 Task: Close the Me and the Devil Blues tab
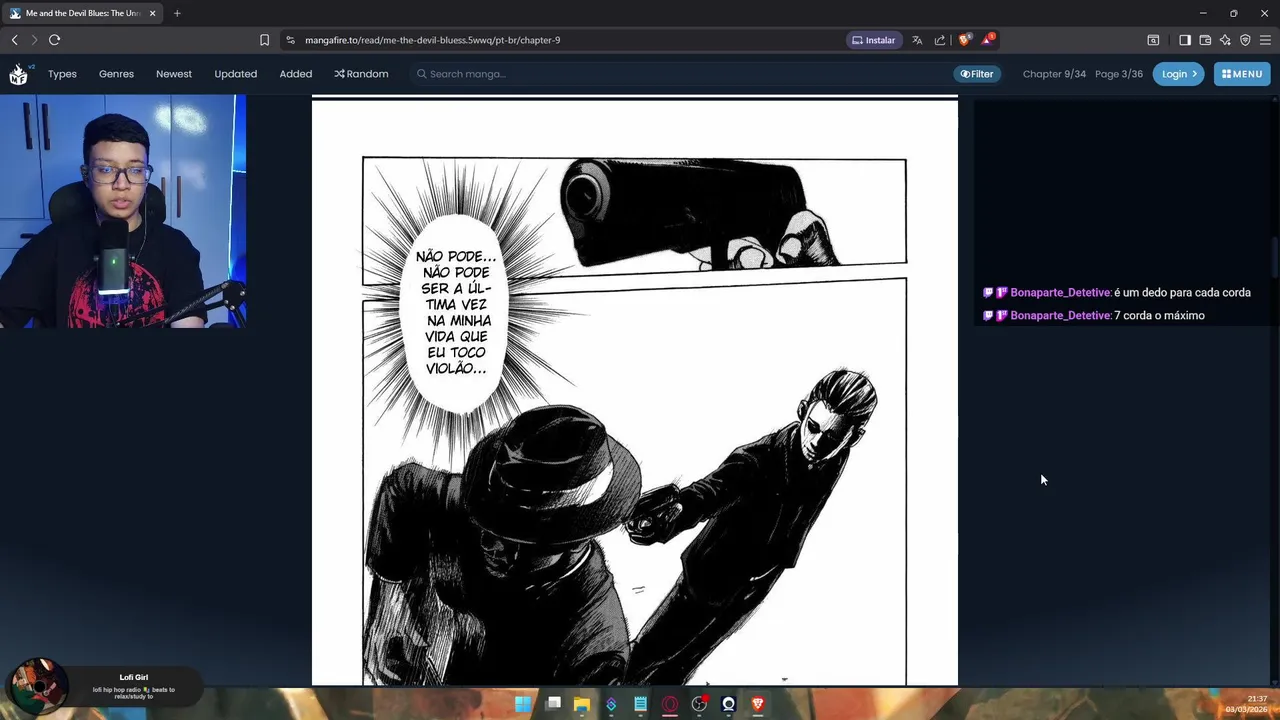coord(152,13)
